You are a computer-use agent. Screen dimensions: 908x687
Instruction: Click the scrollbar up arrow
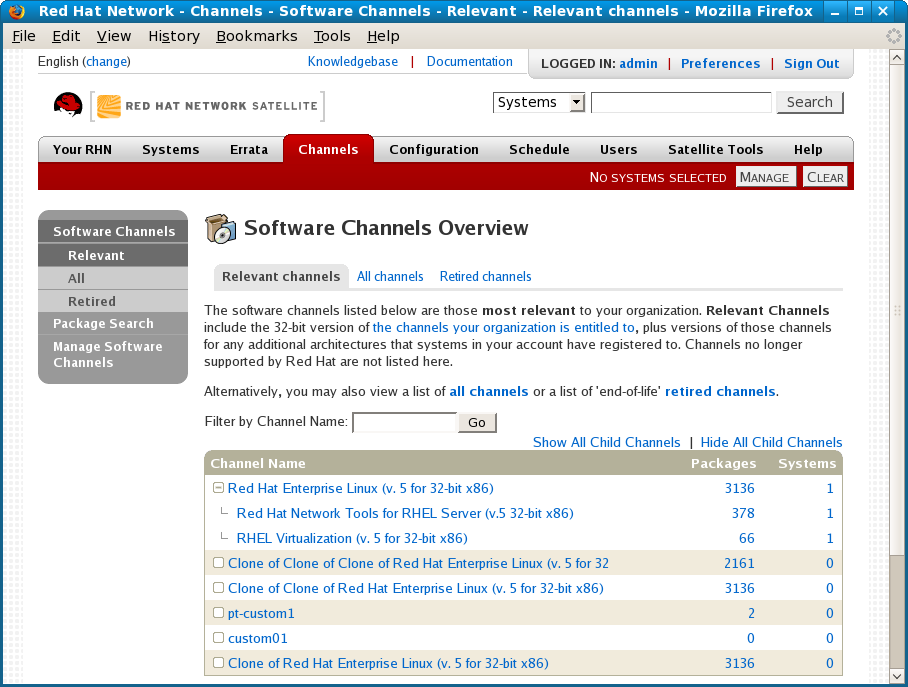pyautogui.click(x=896, y=58)
